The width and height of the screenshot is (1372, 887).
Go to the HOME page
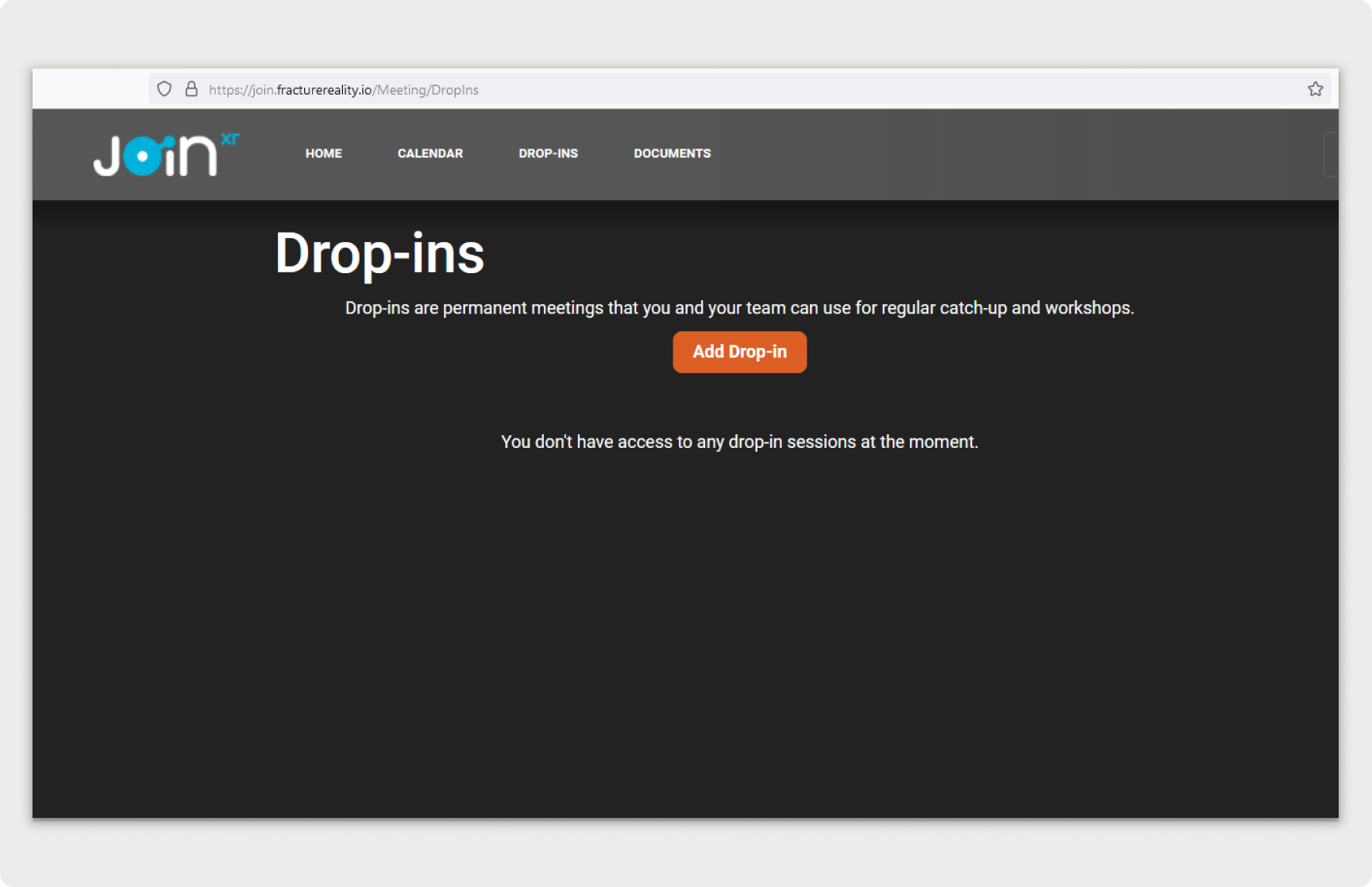(323, 153)
